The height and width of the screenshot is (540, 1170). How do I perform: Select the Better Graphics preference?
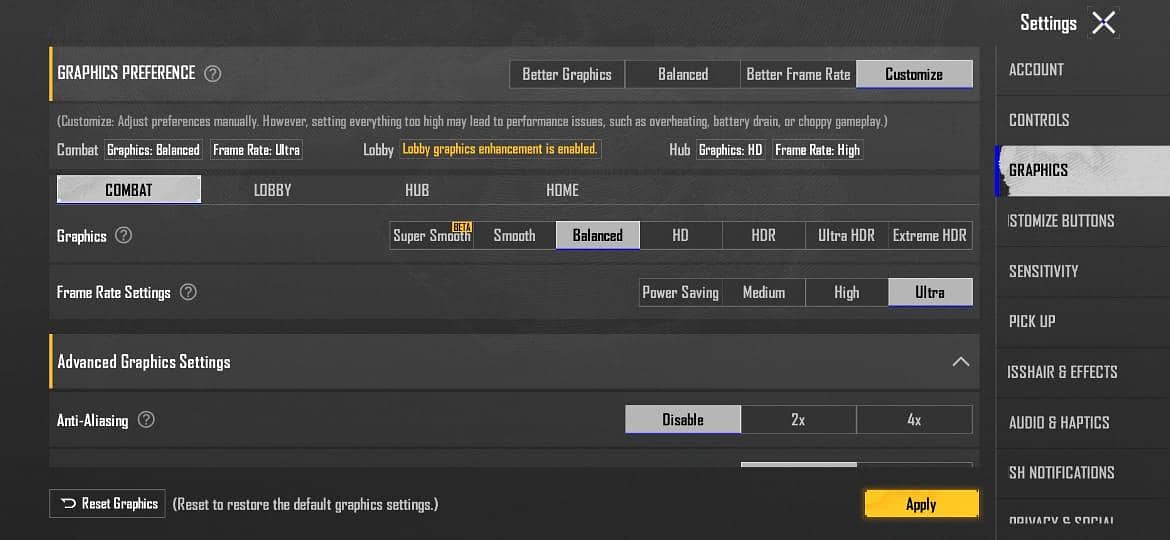point(567,74)
